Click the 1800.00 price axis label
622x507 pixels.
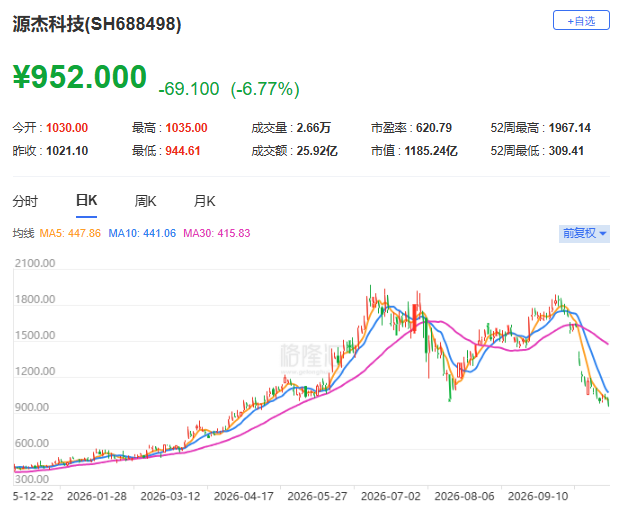click(35, 299)
